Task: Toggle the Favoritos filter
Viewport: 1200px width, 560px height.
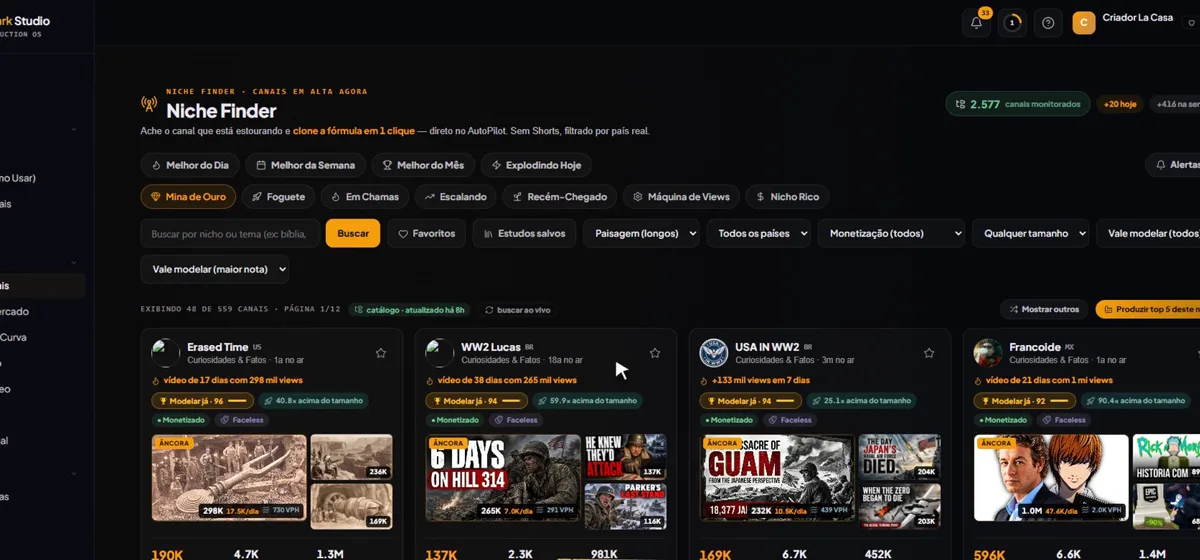Action: click(426, 233)
